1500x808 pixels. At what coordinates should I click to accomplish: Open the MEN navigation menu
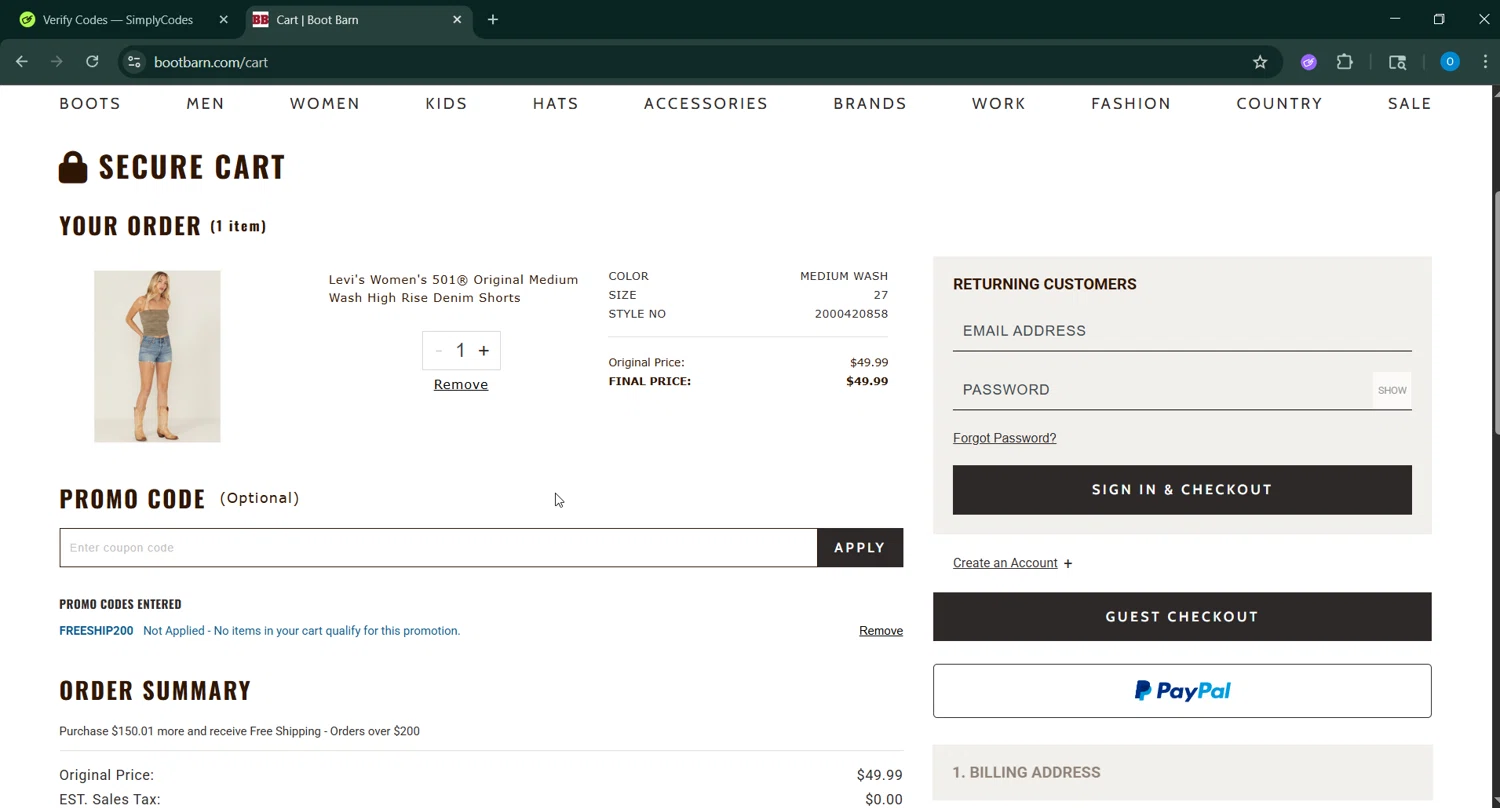pos(205,103)
